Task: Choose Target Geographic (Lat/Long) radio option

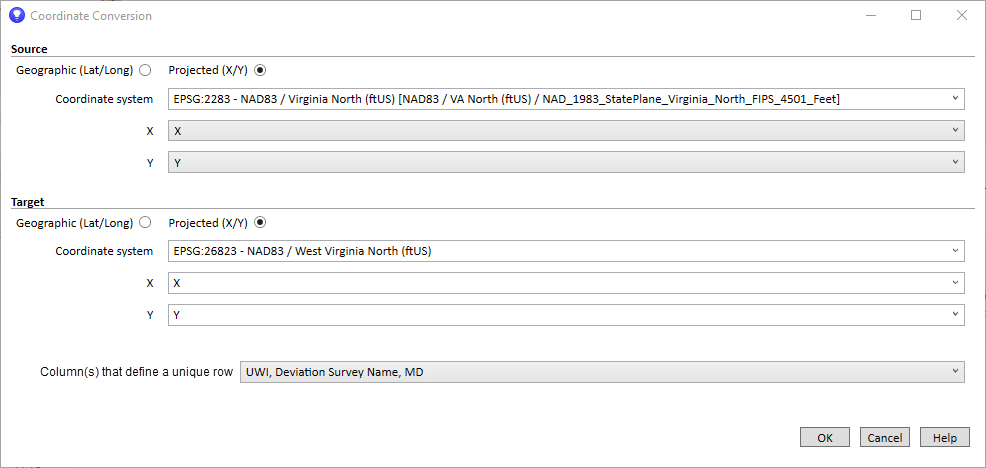Action: coord(146,223)
